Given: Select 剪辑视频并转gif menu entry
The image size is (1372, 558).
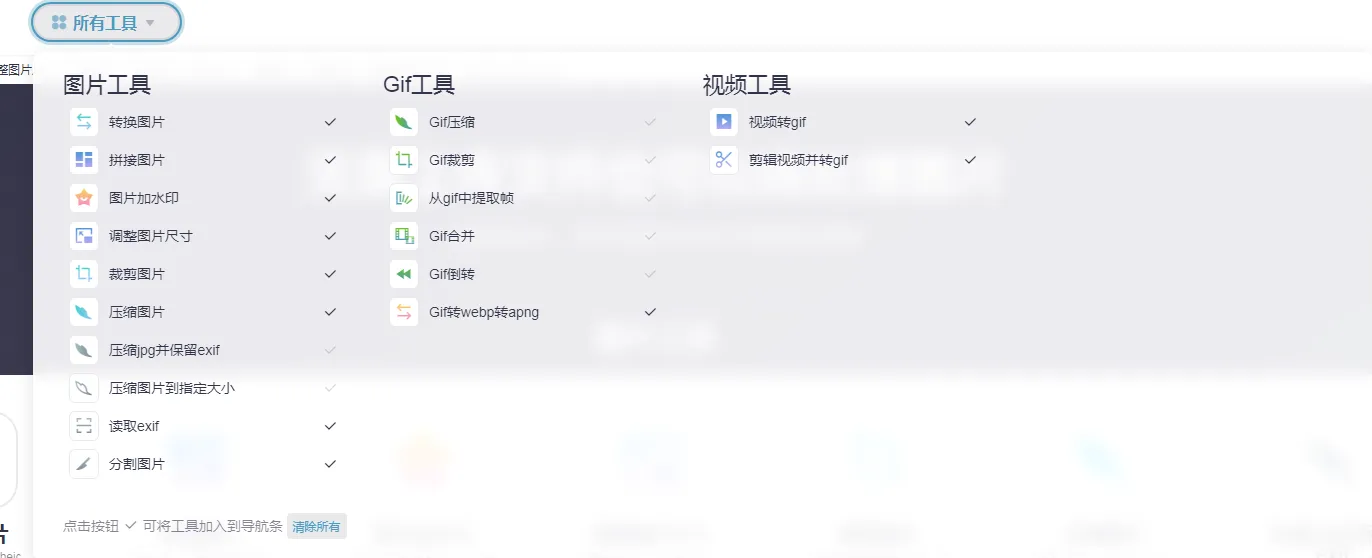Looking at the screenshot, I should pyautogui.click(x=799, y=160).
